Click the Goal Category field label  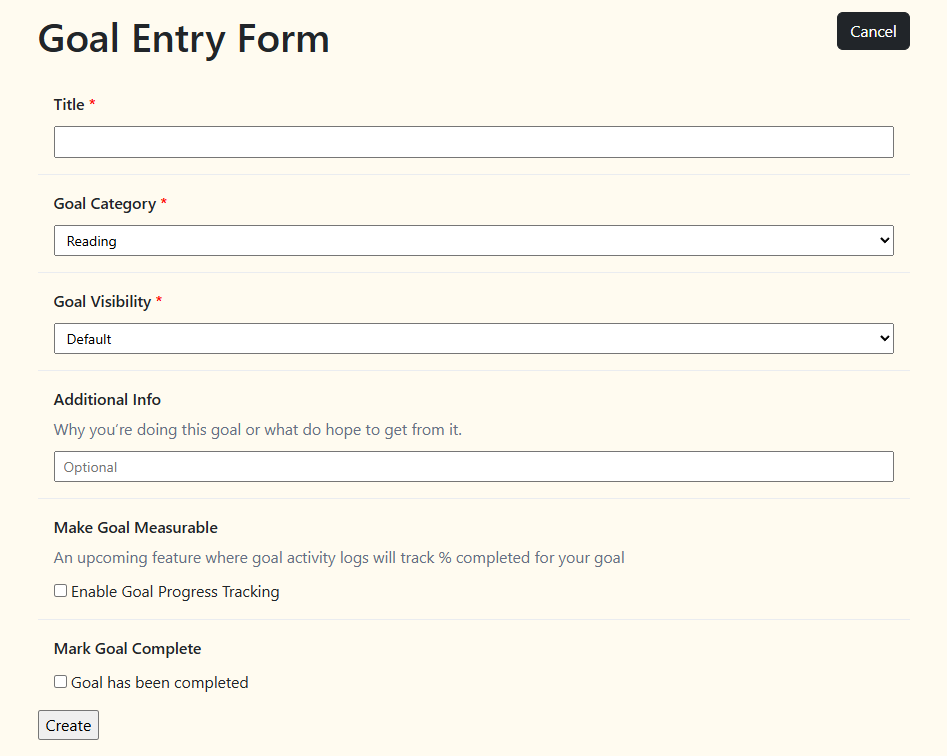pos(104,204)
